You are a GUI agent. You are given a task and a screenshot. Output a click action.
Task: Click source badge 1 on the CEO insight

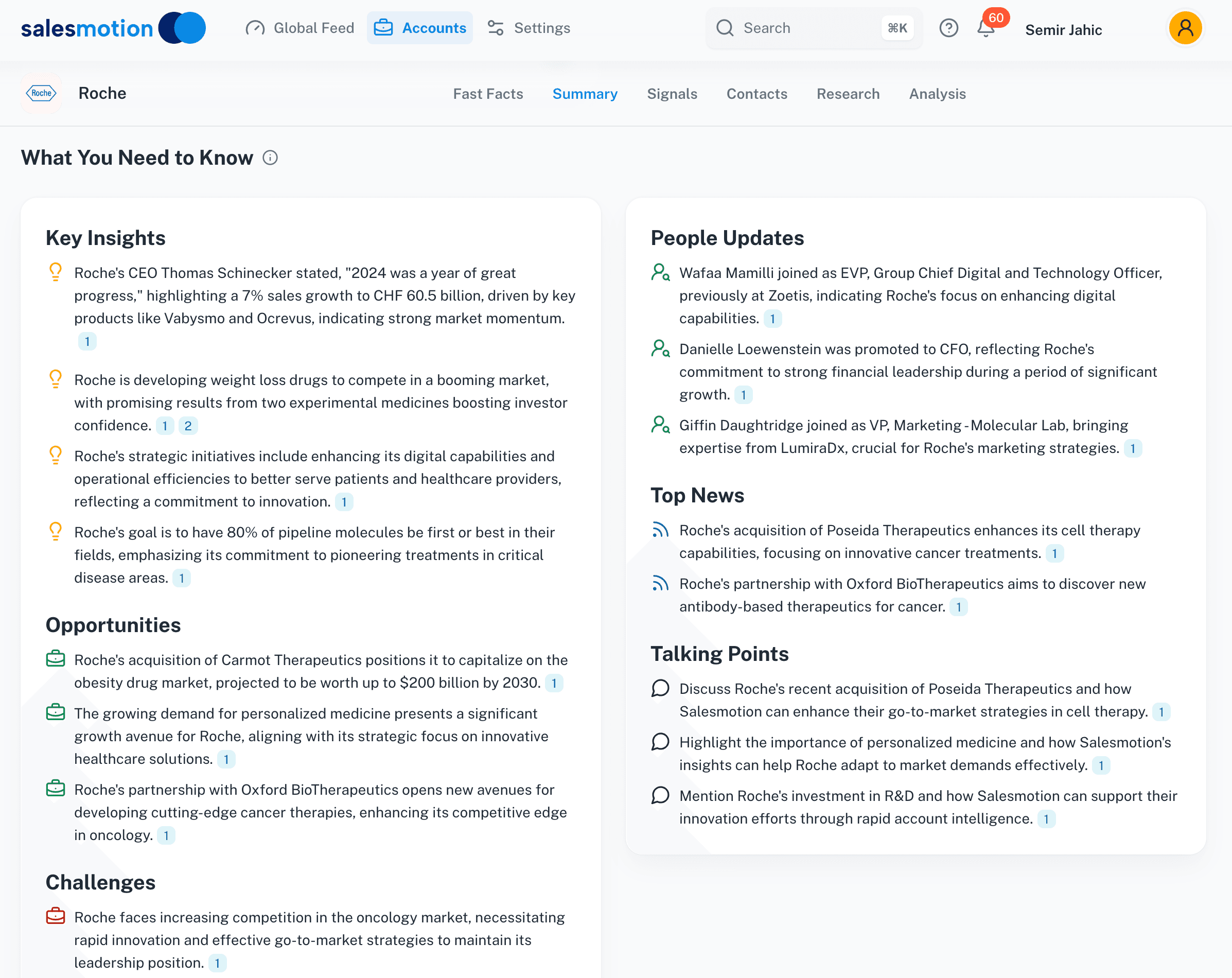pyautogui.click(x=87, y=341)
